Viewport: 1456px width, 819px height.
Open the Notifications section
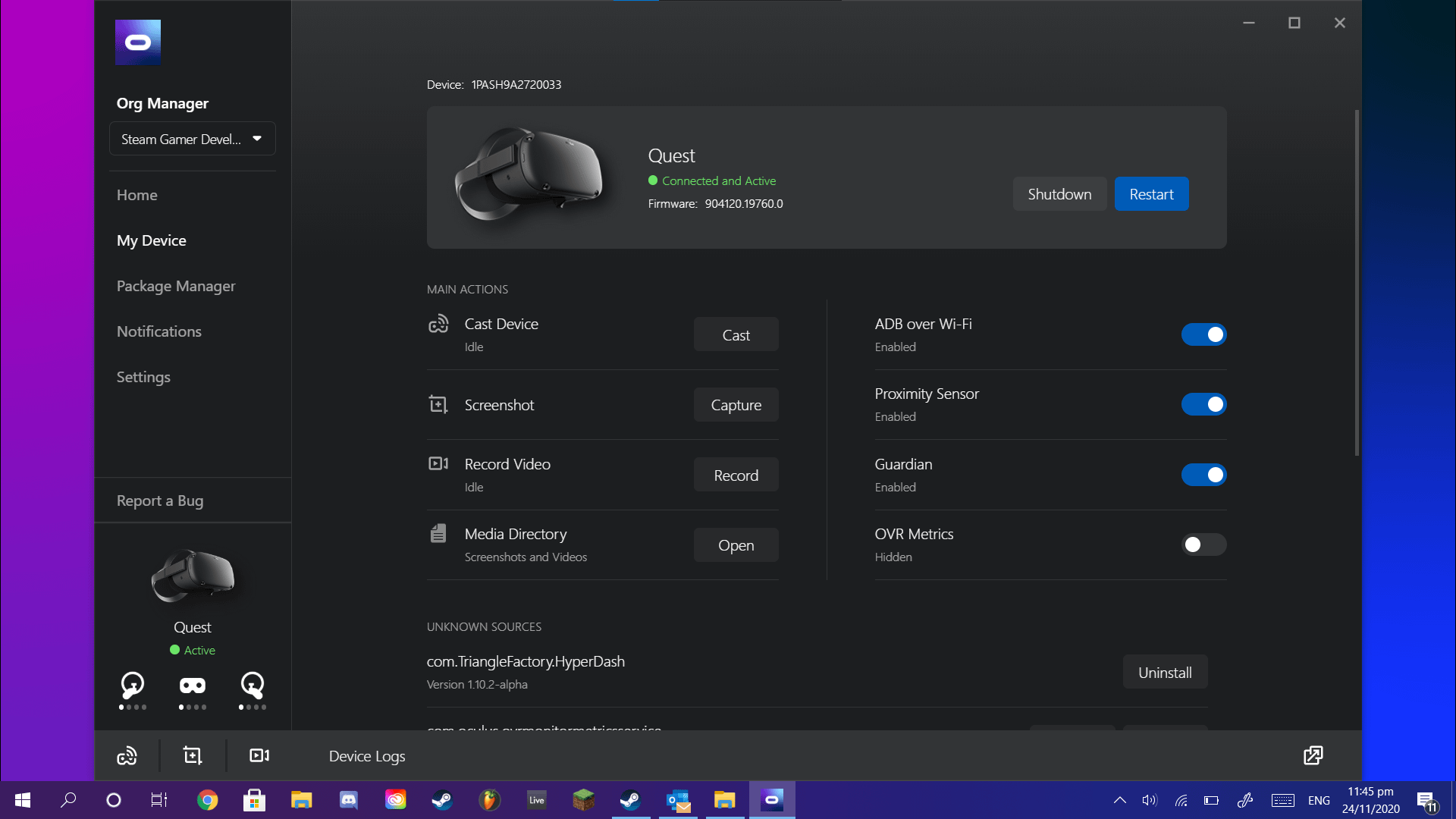(159, 331)
